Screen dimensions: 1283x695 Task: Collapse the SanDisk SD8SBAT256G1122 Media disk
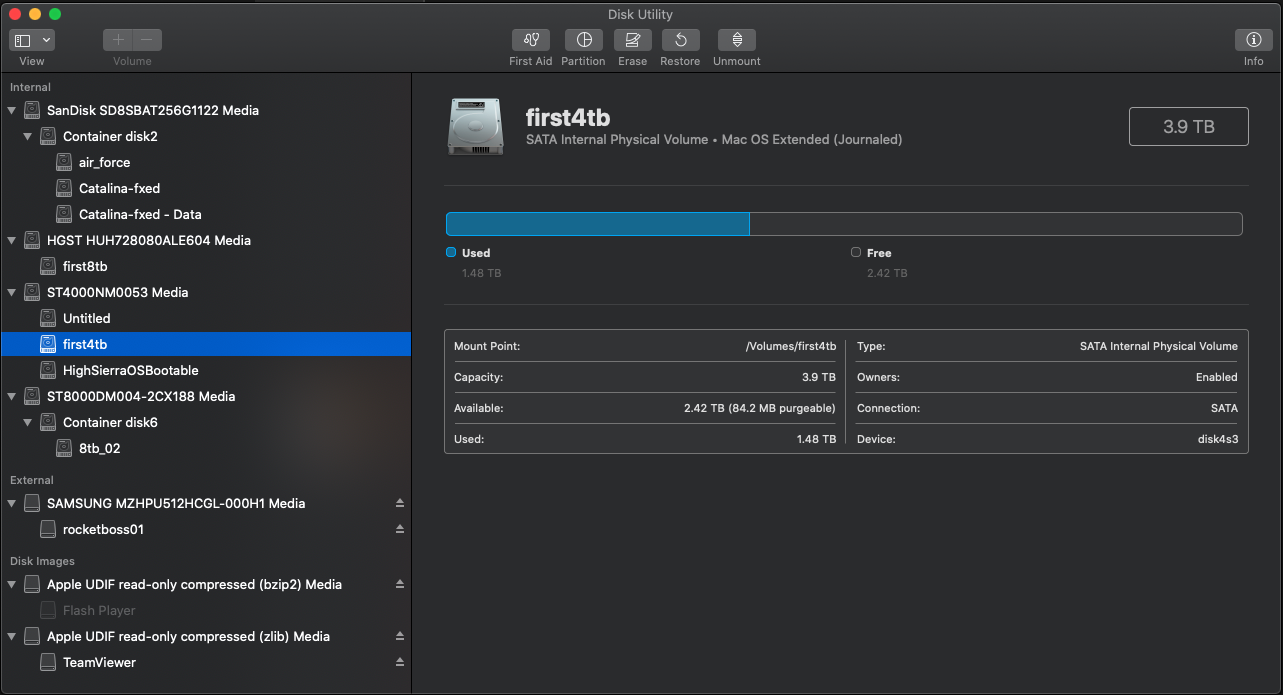[x=12, y=111]
